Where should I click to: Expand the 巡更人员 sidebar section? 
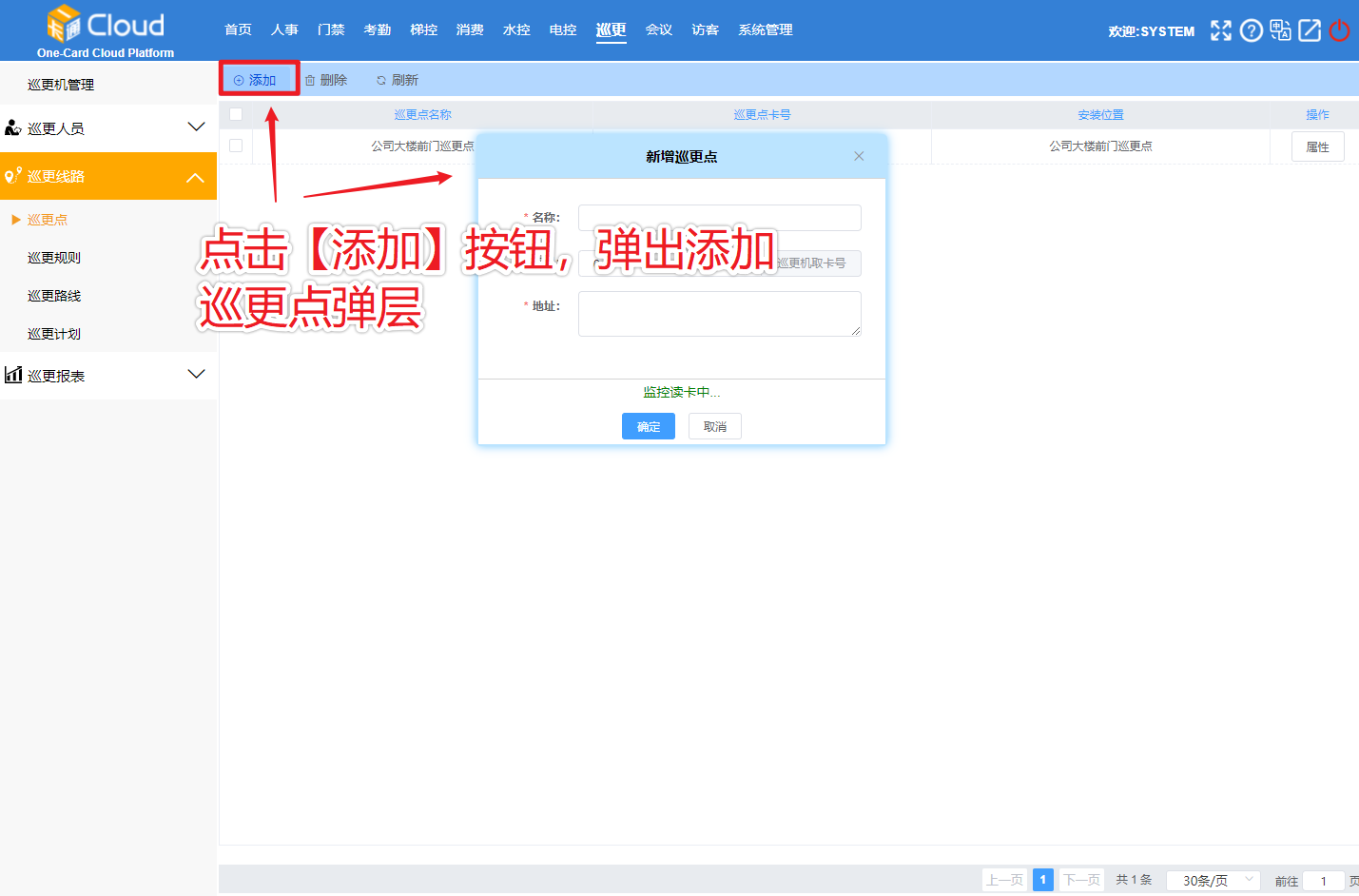196,127
